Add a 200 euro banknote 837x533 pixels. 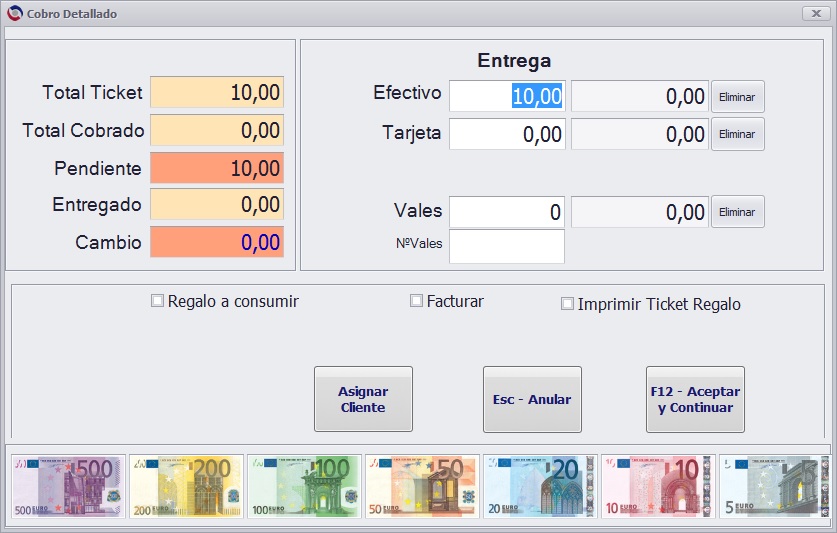(x=186, y=486)
